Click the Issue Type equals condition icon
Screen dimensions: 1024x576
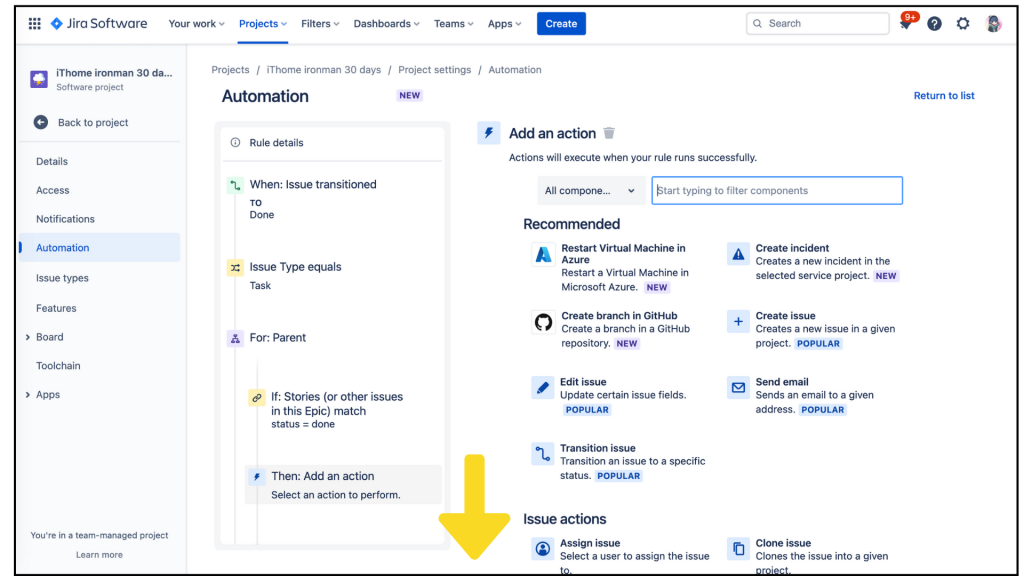[x=235, y=268]
